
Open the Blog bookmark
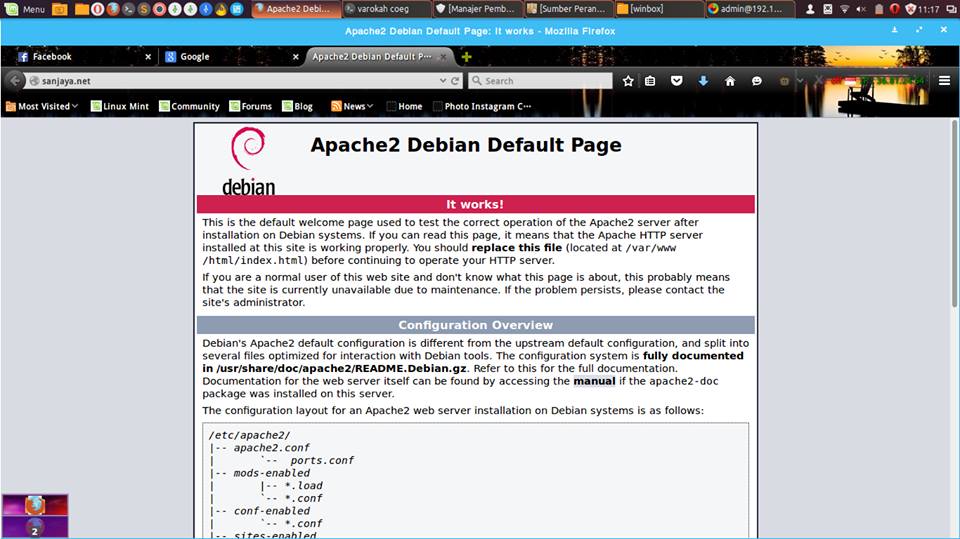pos(298,106)
